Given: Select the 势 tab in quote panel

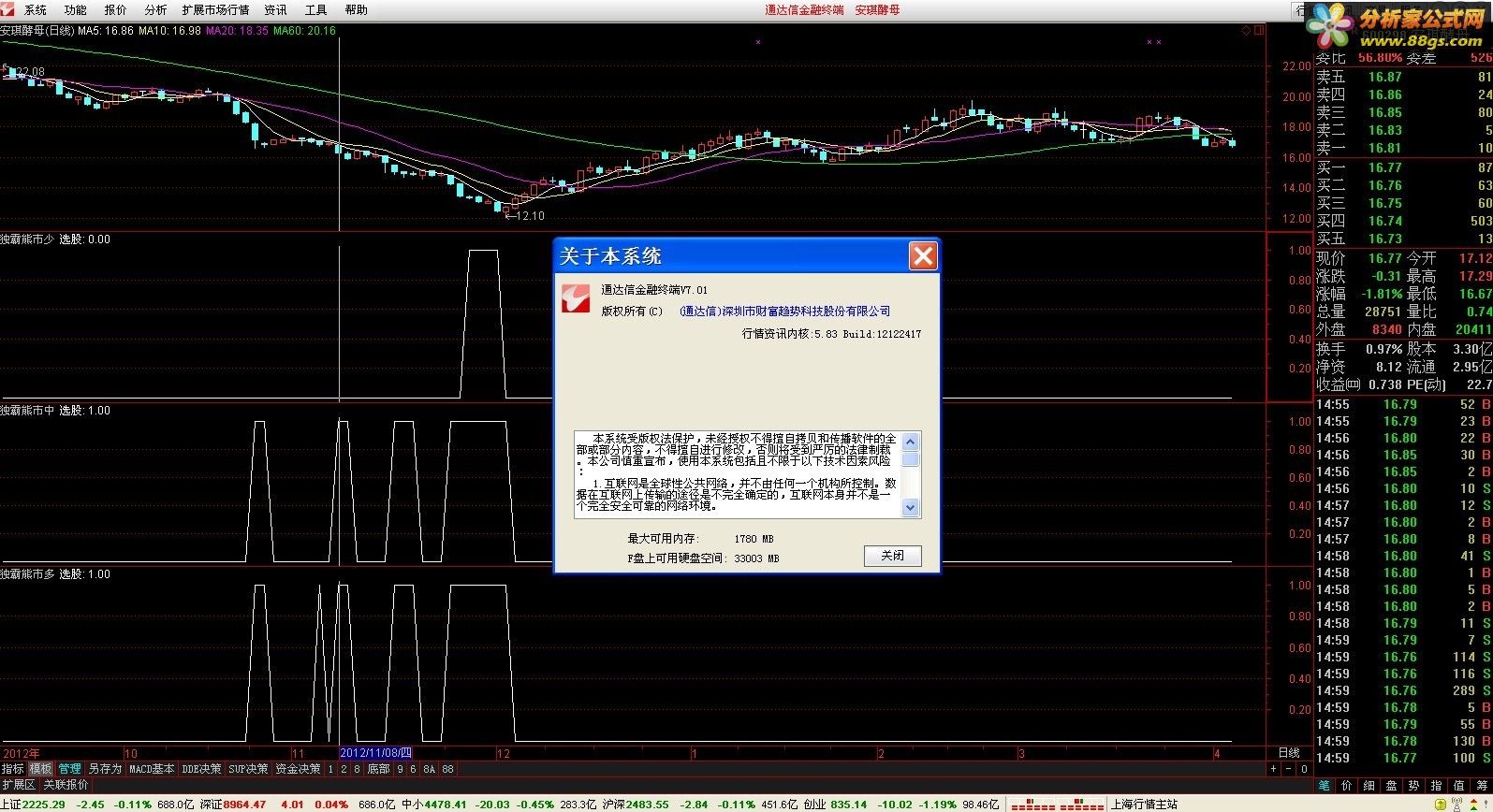Looking at the screenshot, I should 1414,786.
